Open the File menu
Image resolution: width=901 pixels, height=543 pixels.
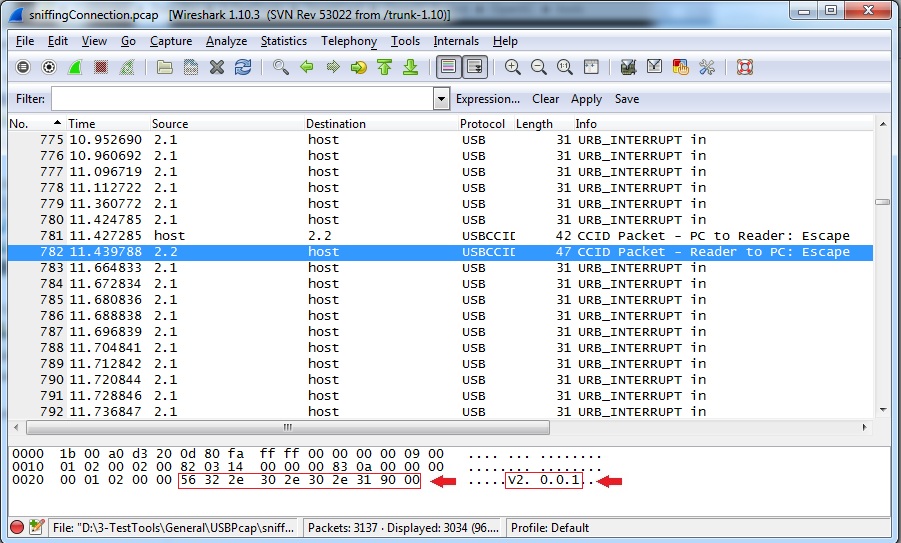[25, 41]
